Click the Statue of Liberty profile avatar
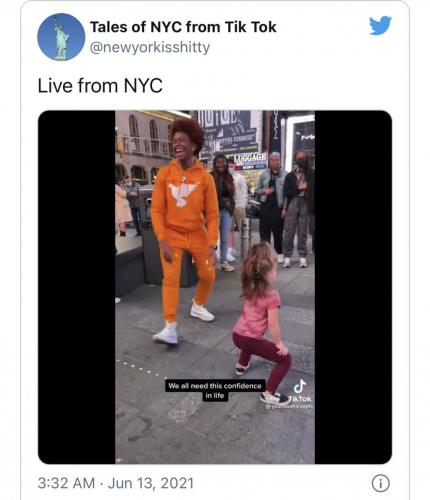This screenshot has width=430, height=500. [61, 37]
